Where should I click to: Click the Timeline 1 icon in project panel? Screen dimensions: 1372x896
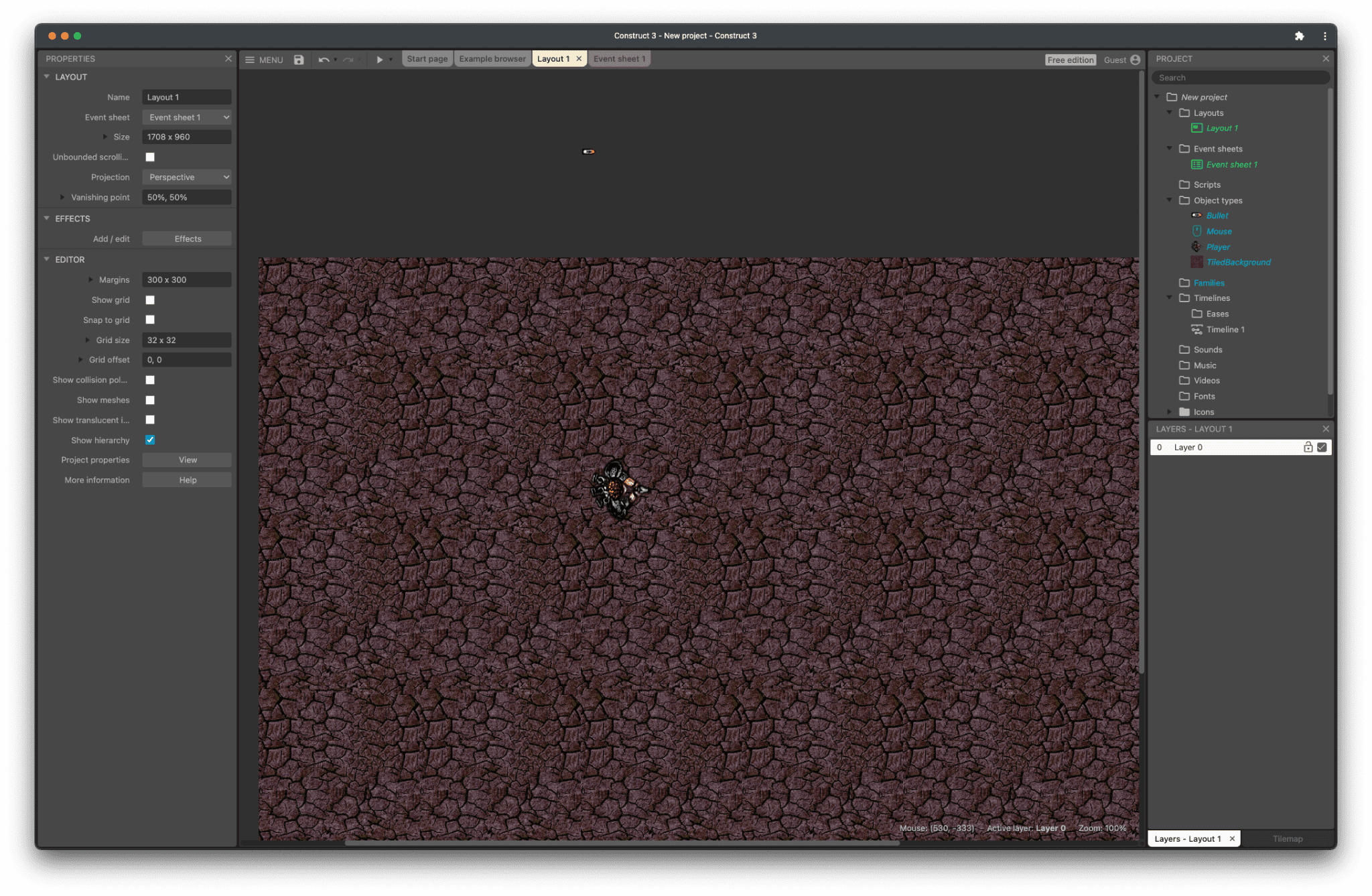1195,329
